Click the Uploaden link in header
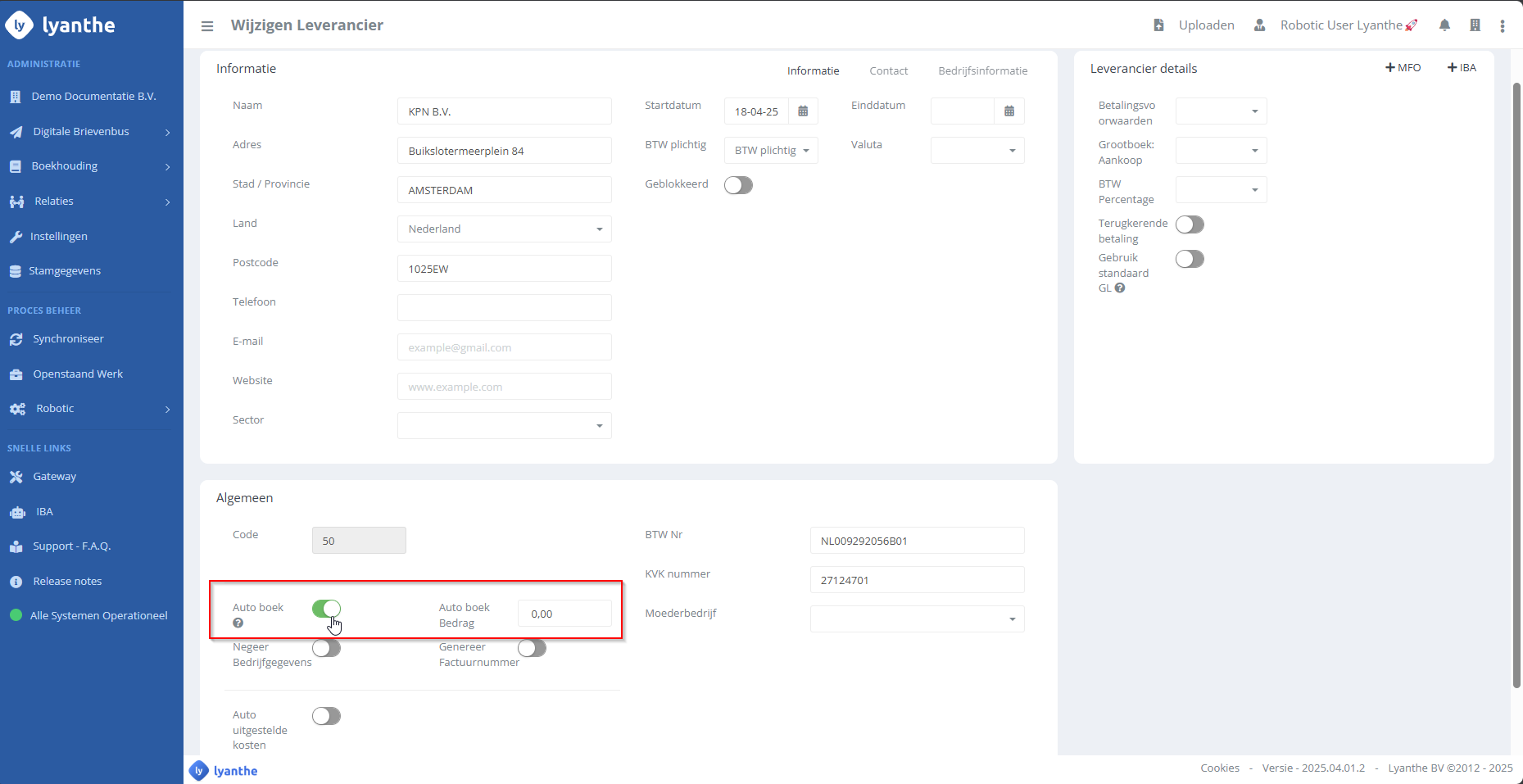Screen dimensions: 1523x784 (1205, 25)
